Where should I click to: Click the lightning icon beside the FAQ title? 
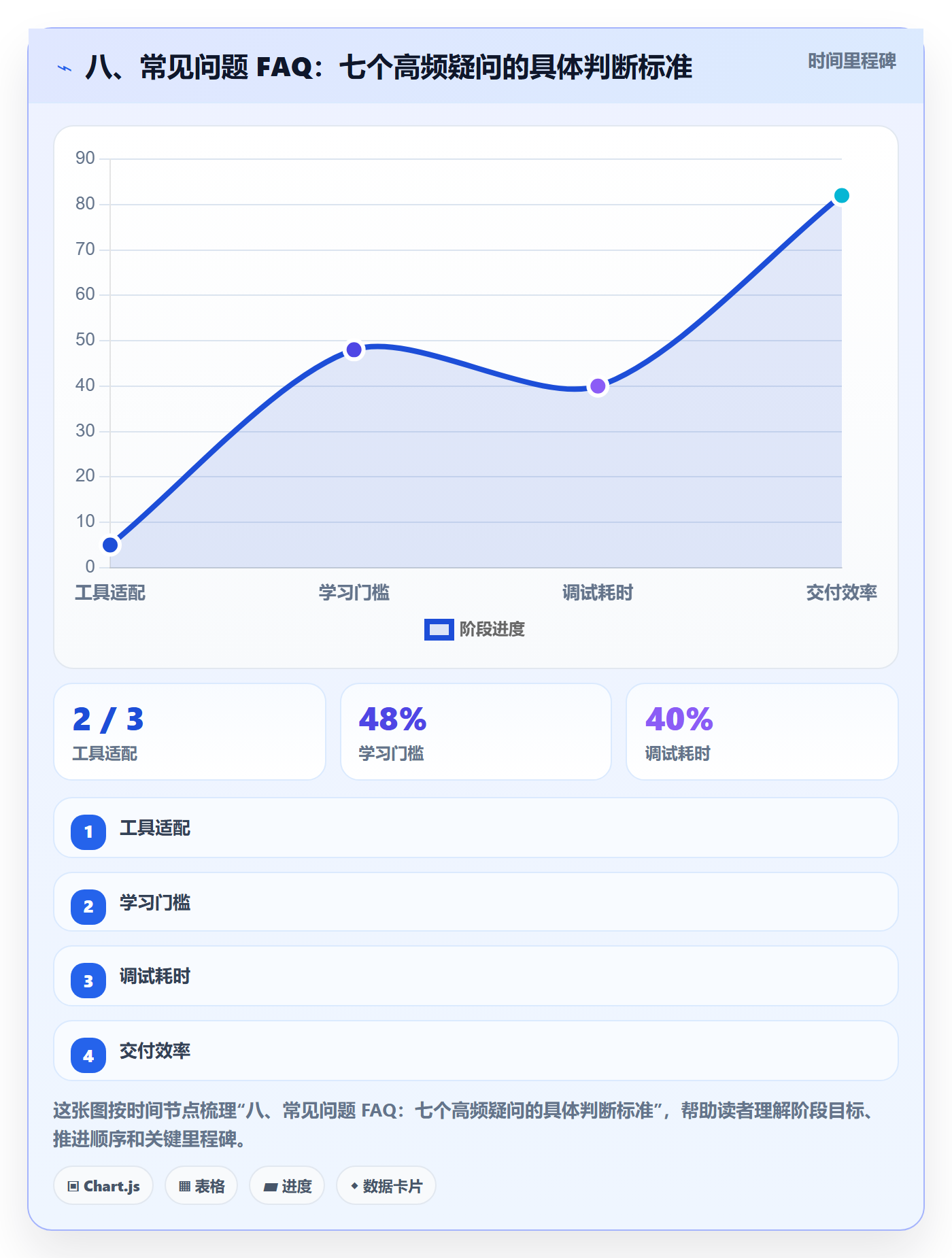pos(65,68)
